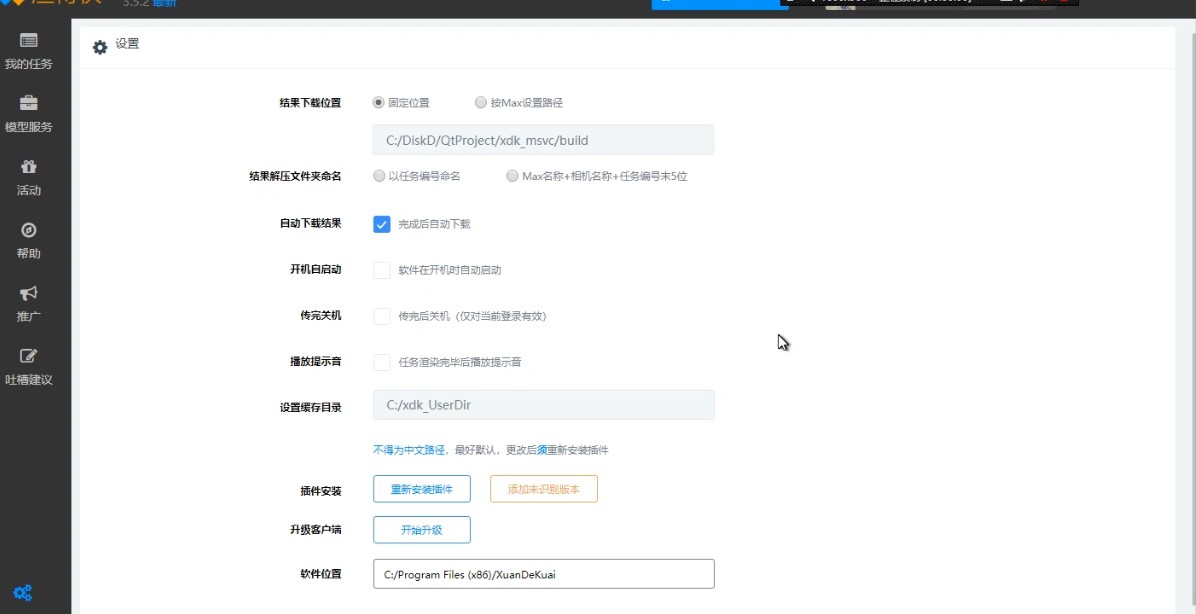The image size is (1196, 614).
Task: Open the 吐槽建议 feedback section
Action: point(29,367)
